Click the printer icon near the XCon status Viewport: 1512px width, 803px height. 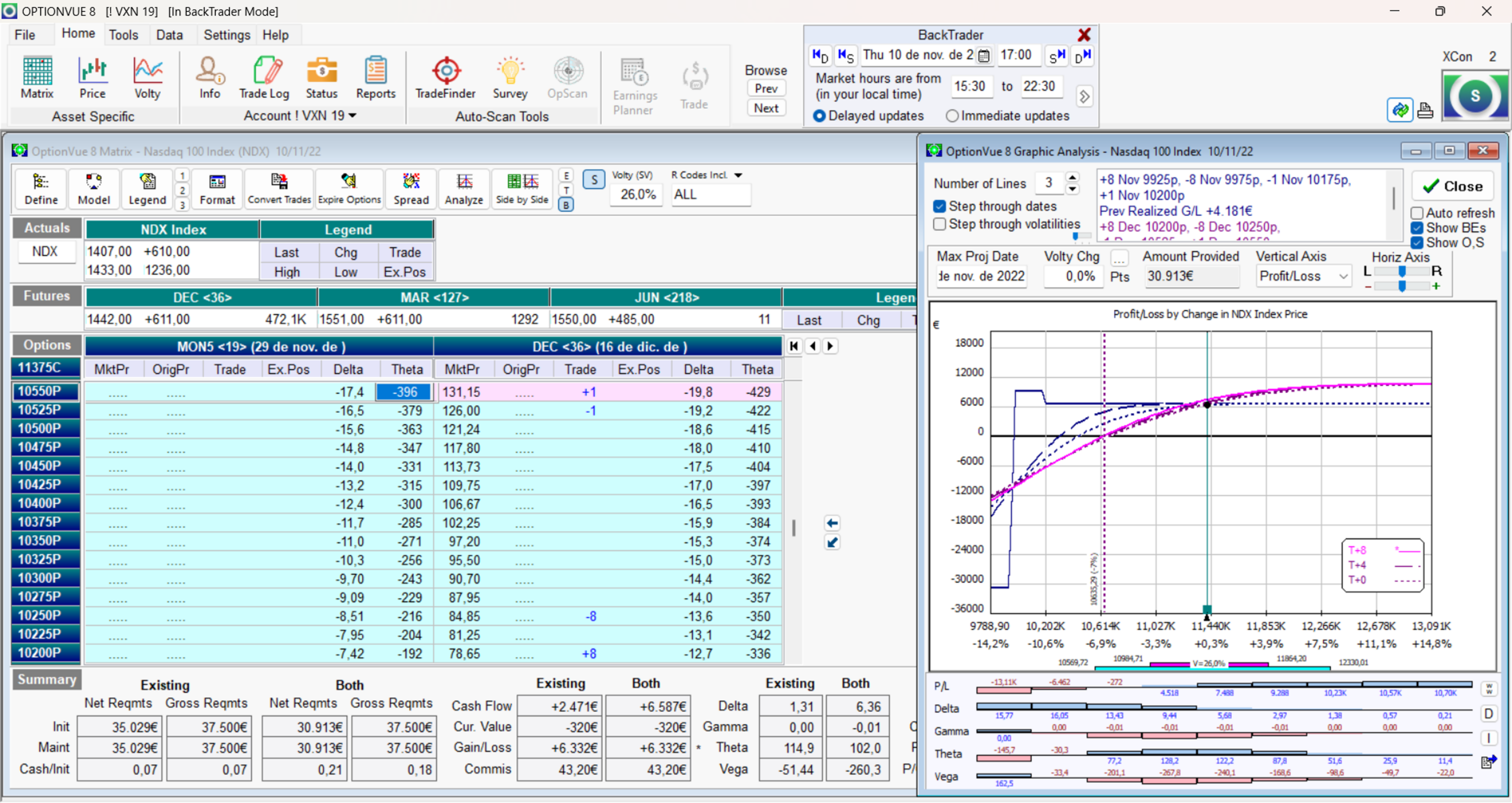coord(1425,110)
